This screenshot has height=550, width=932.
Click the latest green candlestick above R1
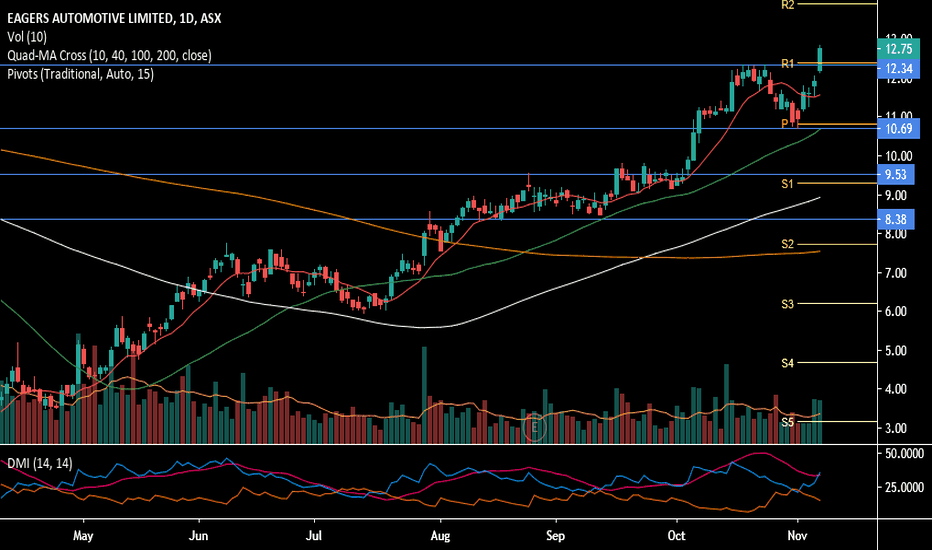820,59
